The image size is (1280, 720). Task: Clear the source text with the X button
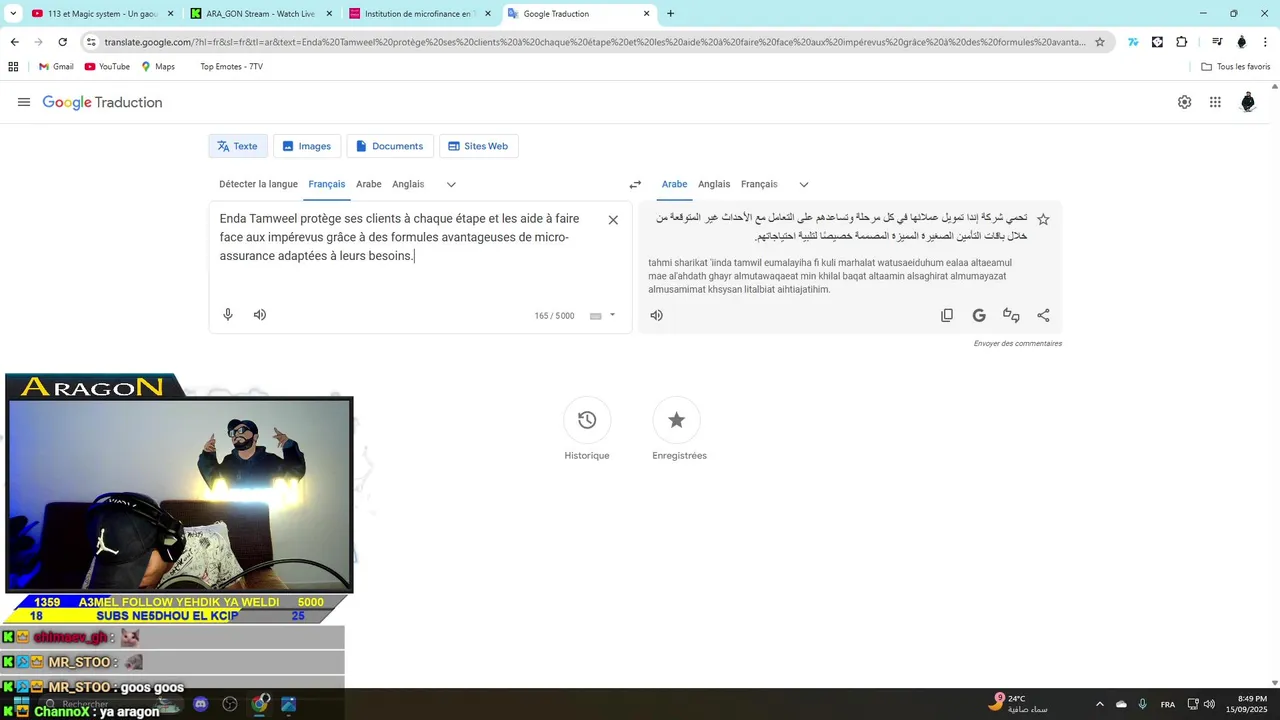613,220
